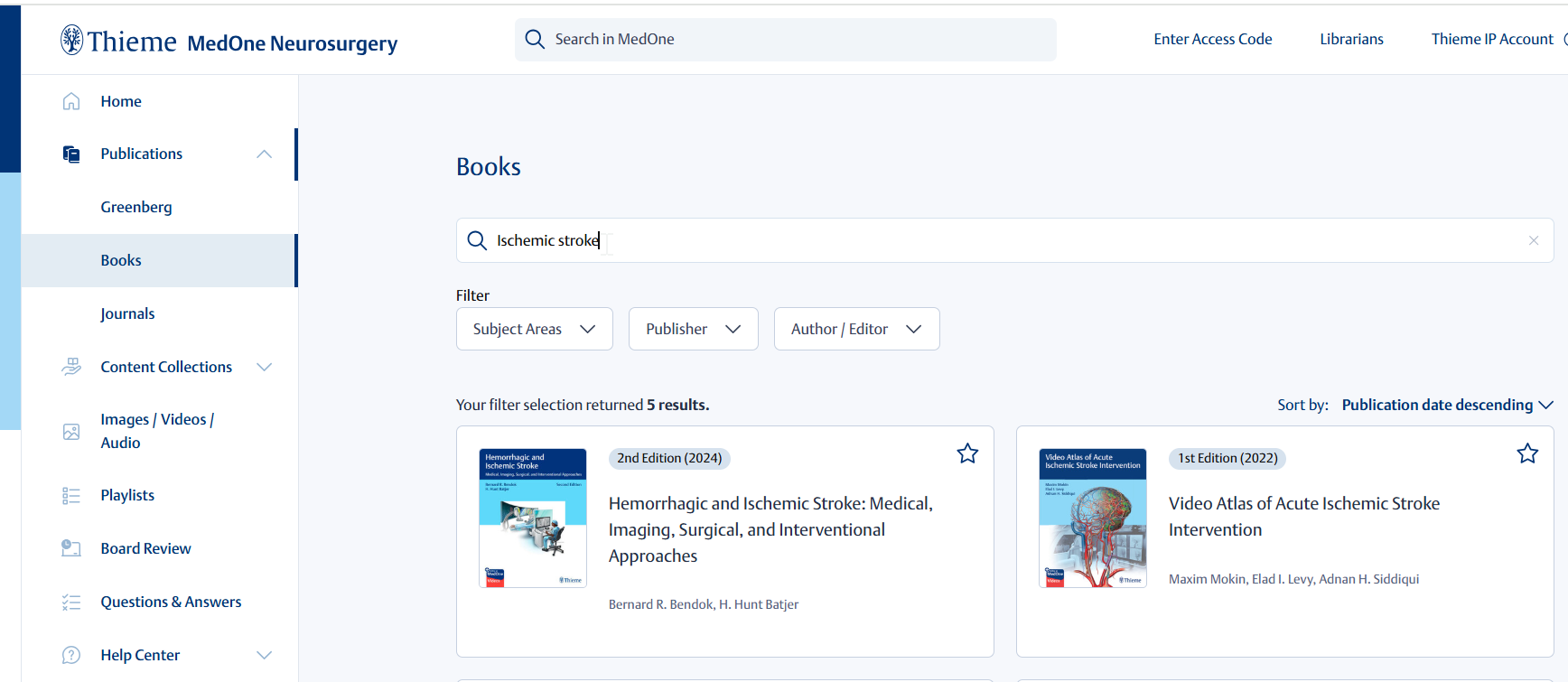
Task: Click the Board Review icon
Action: 71,548
